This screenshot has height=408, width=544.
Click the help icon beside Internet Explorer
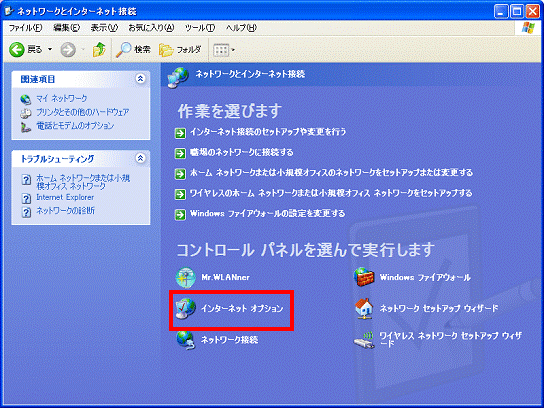pos(26,198)
